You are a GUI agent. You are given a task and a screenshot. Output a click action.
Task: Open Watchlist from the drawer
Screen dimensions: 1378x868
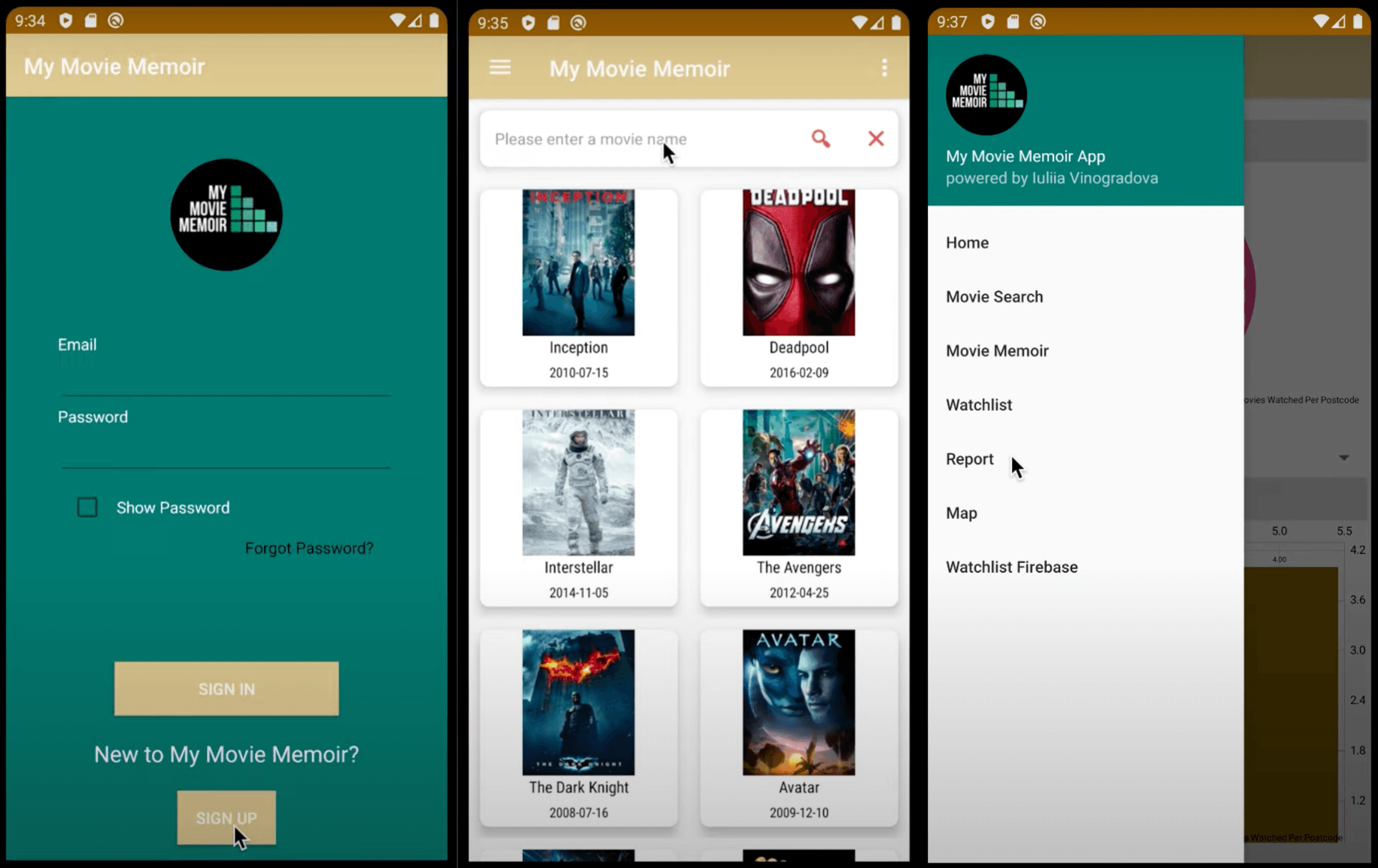coord(1086,405)
